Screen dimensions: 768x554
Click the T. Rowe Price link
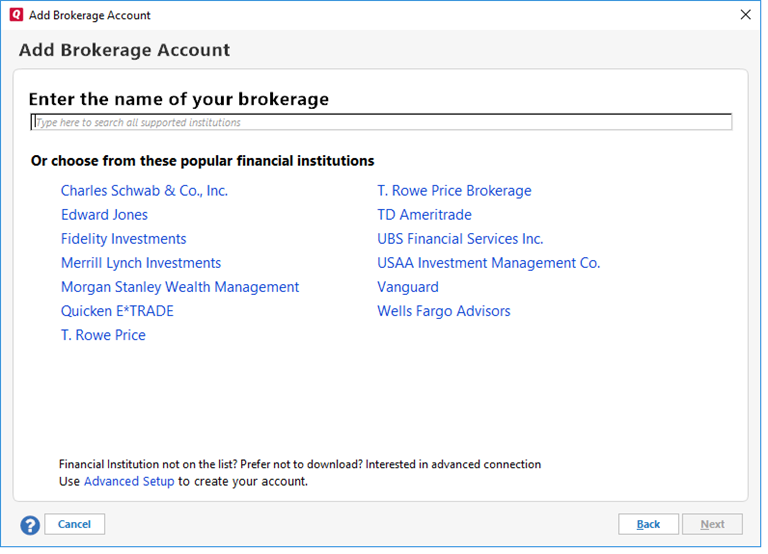[103, 335]
